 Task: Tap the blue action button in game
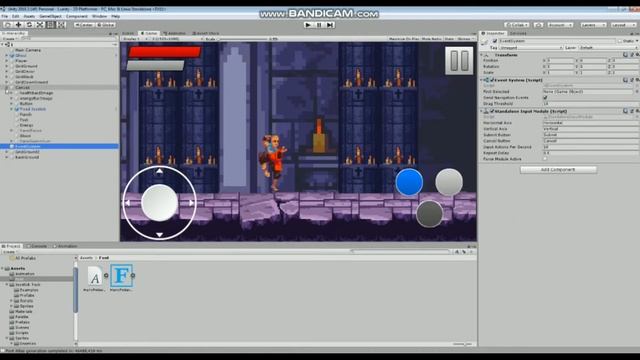pos(409,182)
